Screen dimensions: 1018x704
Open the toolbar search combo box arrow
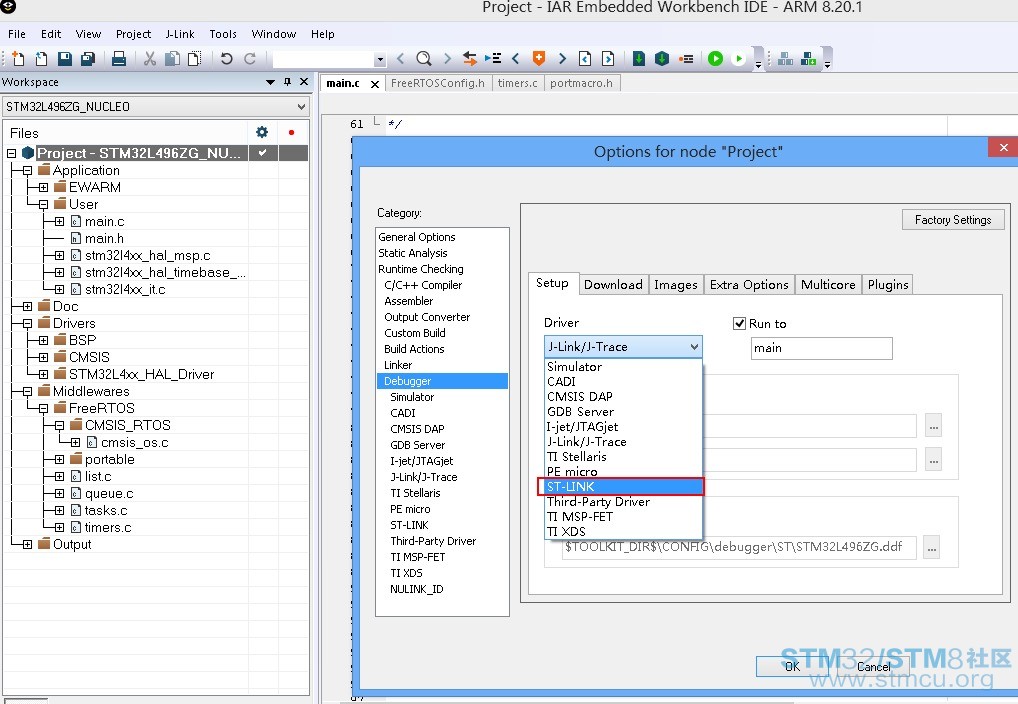(380, 59)
